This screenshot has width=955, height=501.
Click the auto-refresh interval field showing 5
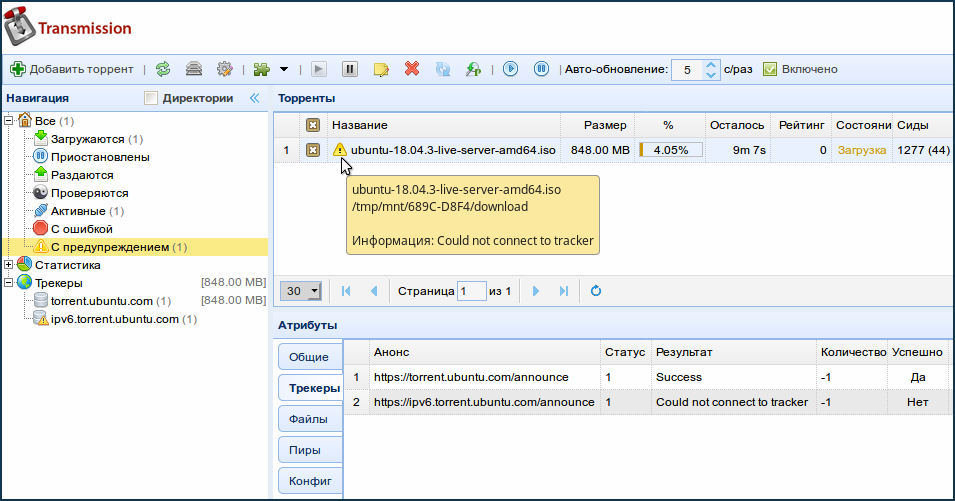coord(688,69)
